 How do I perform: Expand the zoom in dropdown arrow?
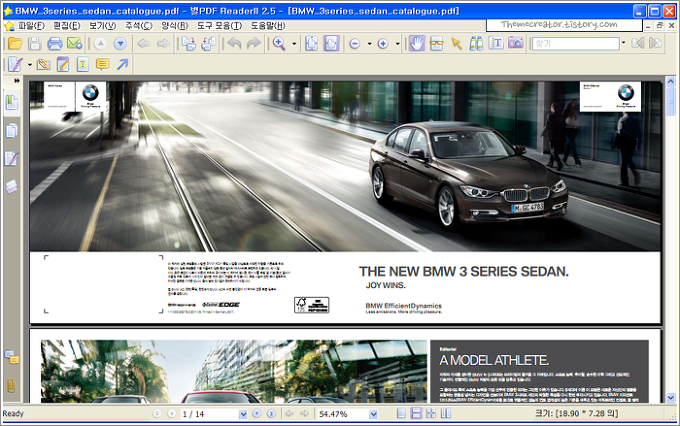click(397, 44)
